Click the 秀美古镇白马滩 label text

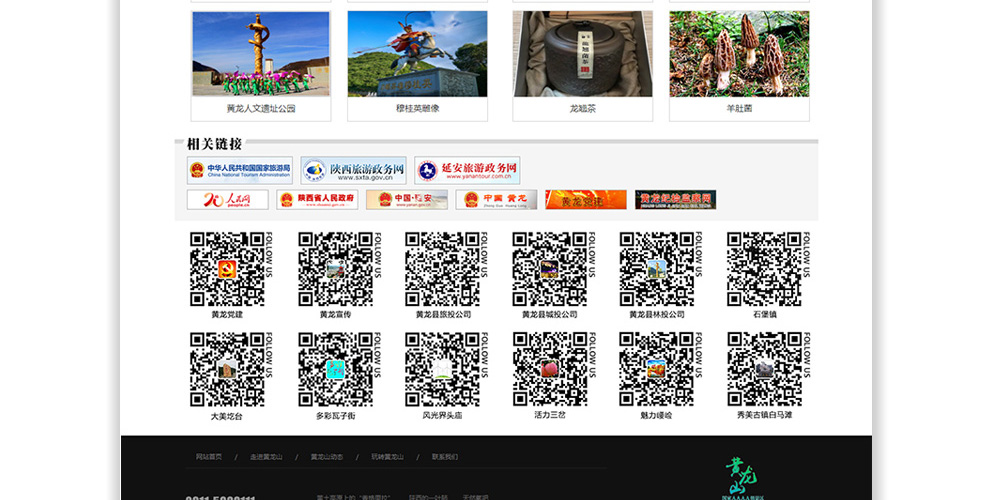(765, 415)
